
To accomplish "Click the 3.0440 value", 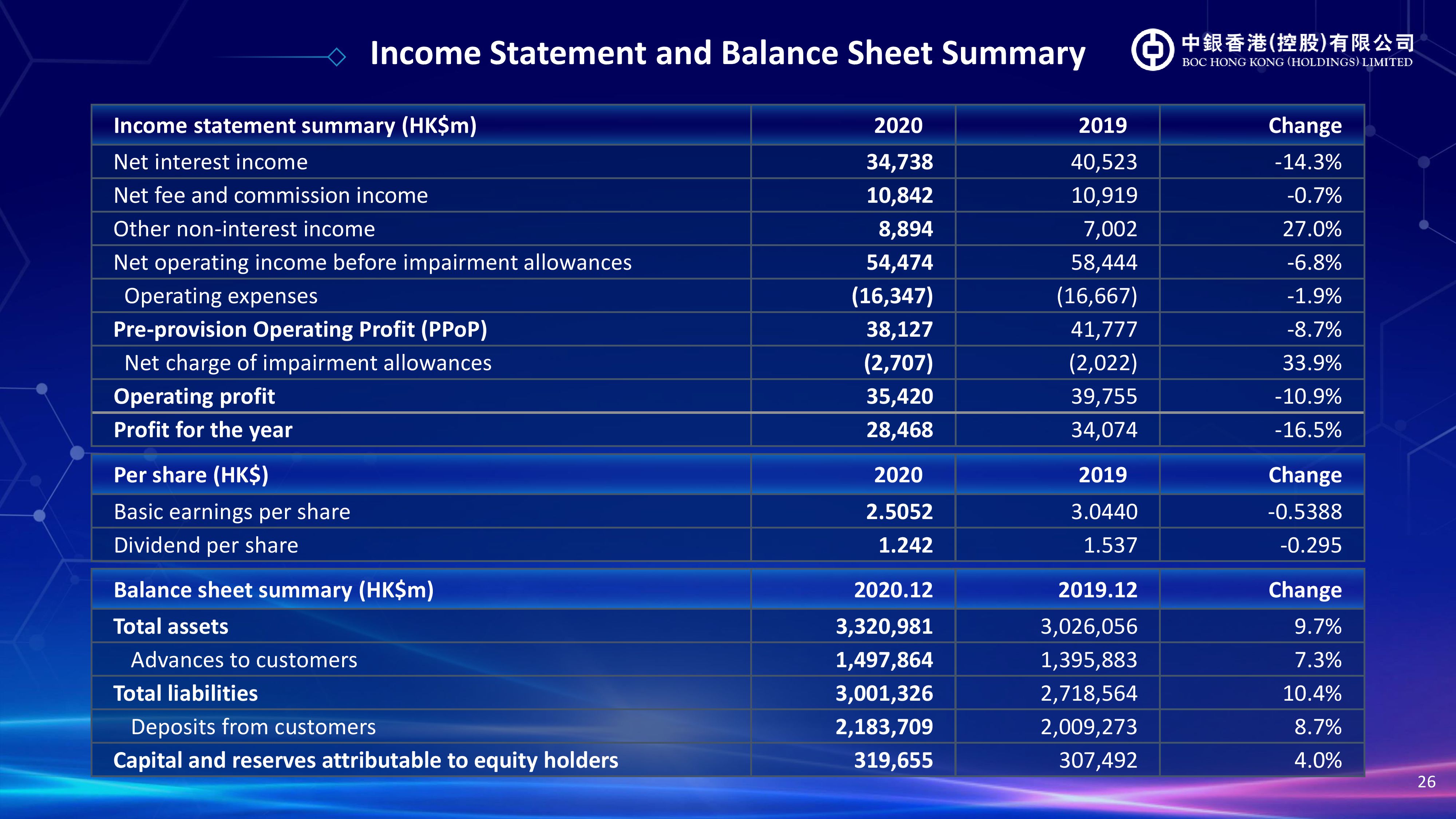I will [x=1104, y=512].
